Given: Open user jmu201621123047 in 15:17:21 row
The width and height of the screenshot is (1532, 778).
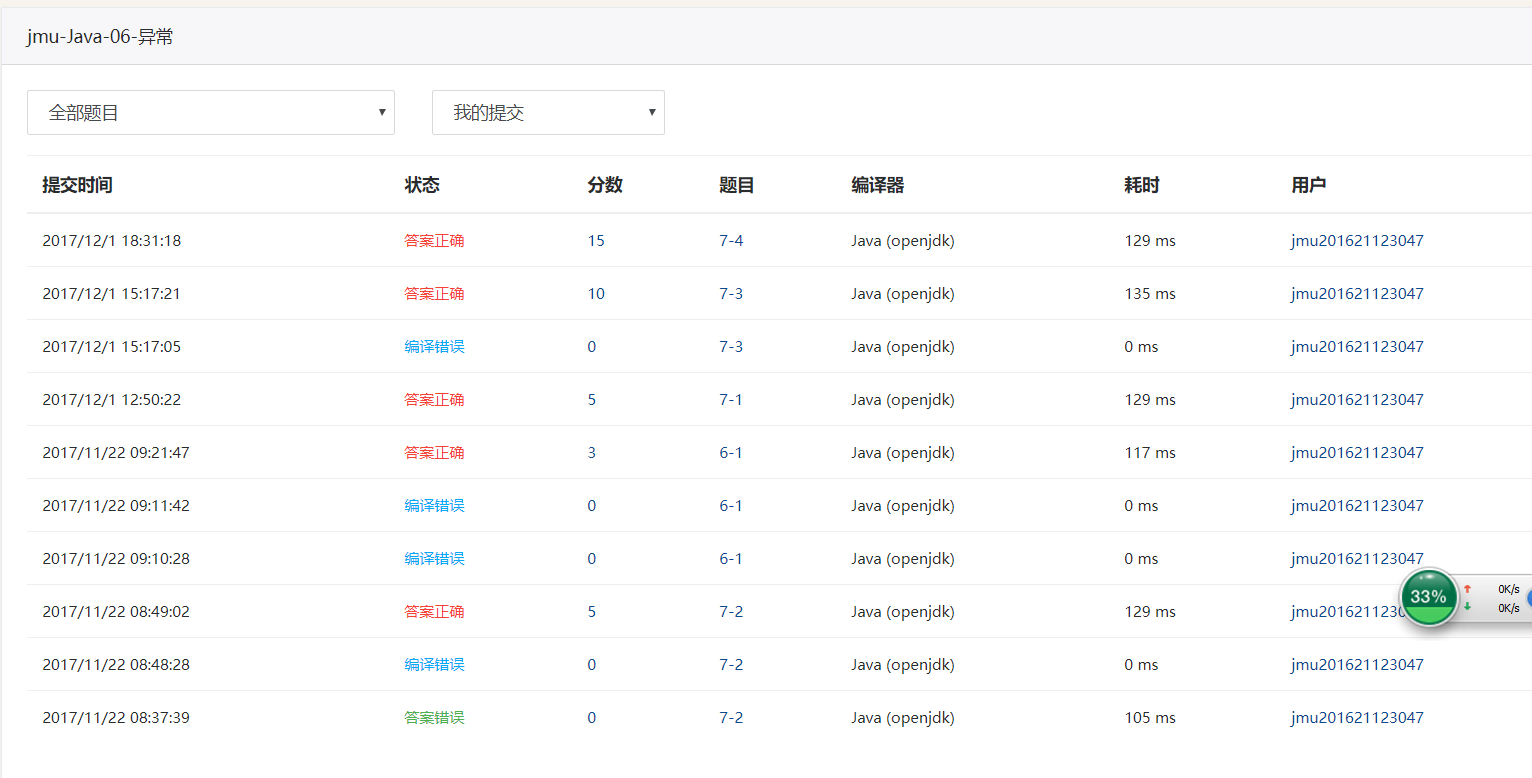Looking at the screenshot, I should tap(1357, 294).
